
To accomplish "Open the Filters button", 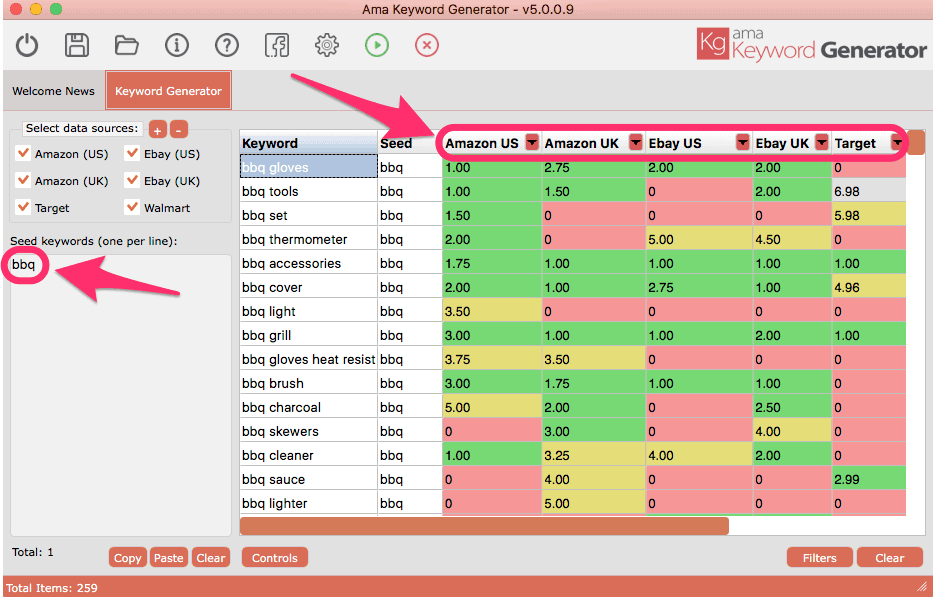I will point(820,558).
